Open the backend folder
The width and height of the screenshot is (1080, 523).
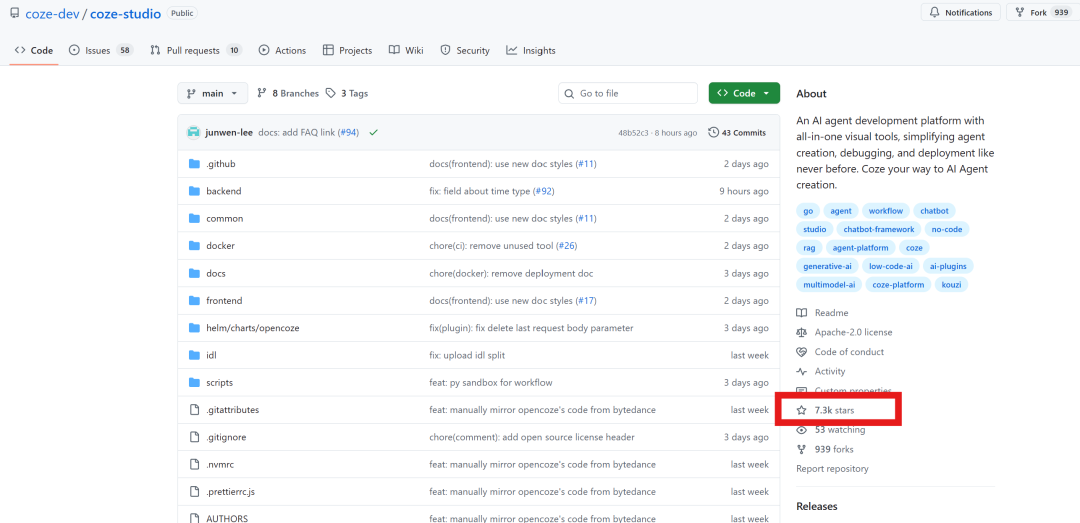click(223, 191)
